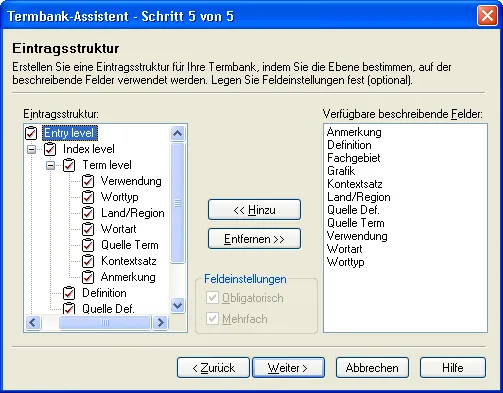Click the clipboard icon next to Verwendung in tree

88,181
